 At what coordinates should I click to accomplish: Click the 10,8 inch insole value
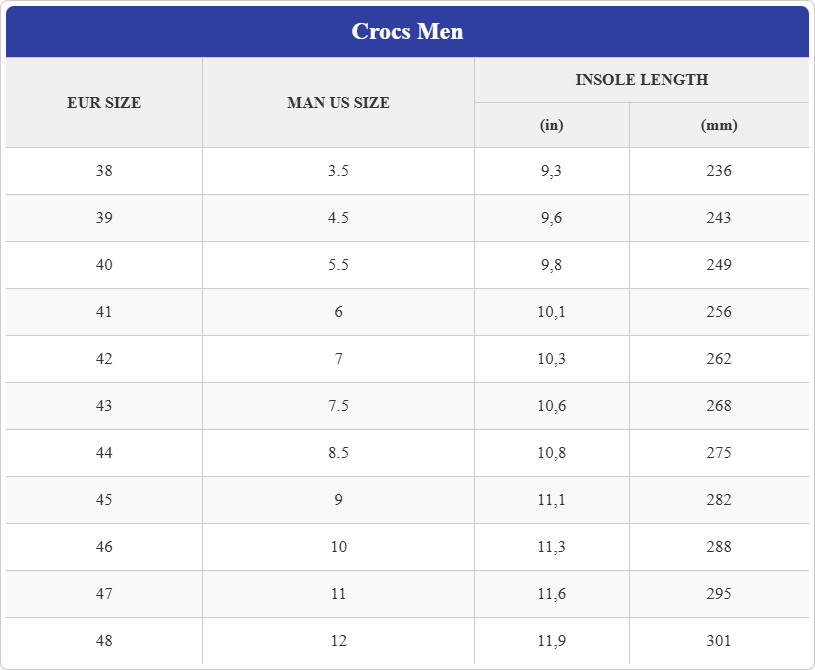551,453
